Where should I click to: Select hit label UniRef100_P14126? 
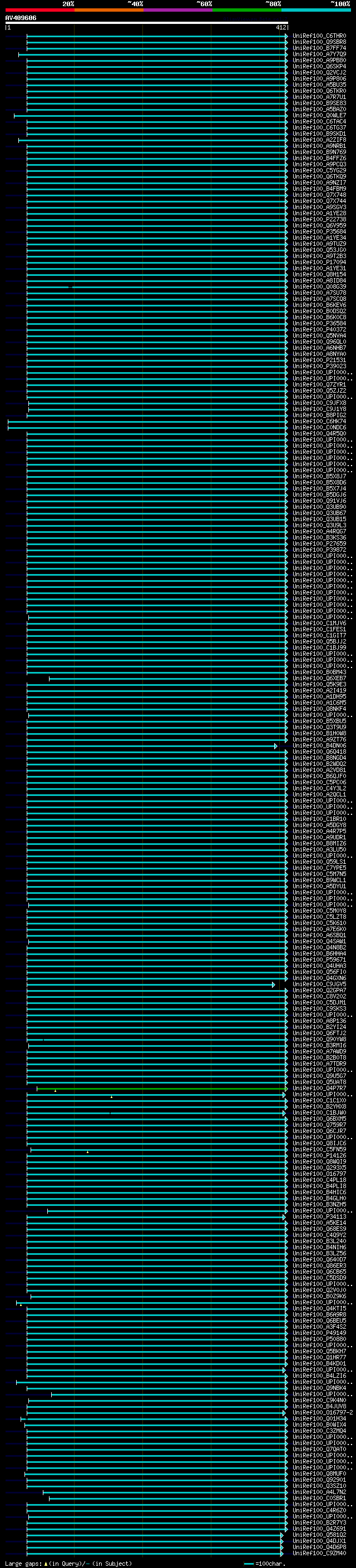pos(319,1155)
